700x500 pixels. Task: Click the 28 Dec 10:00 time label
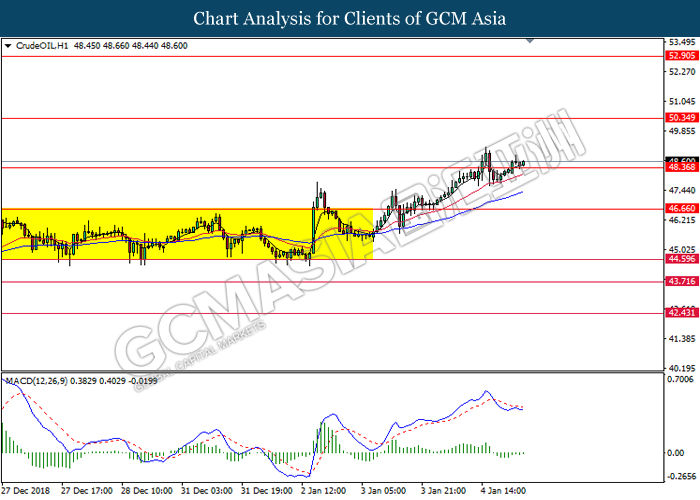pos(146,491)
